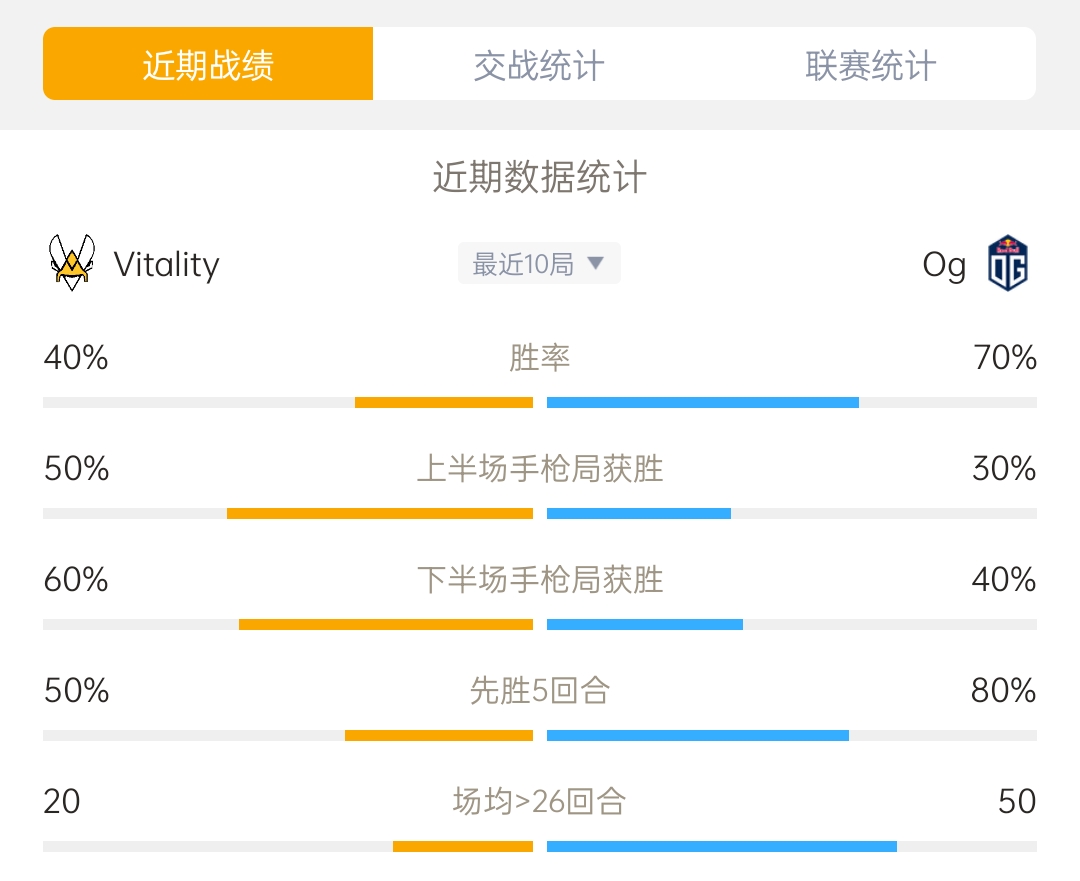Image resolution: width=1080 pixels, height=881 pixels.
Task: Click the OG Red Bull team logo
Action: tap(1008, 263)
